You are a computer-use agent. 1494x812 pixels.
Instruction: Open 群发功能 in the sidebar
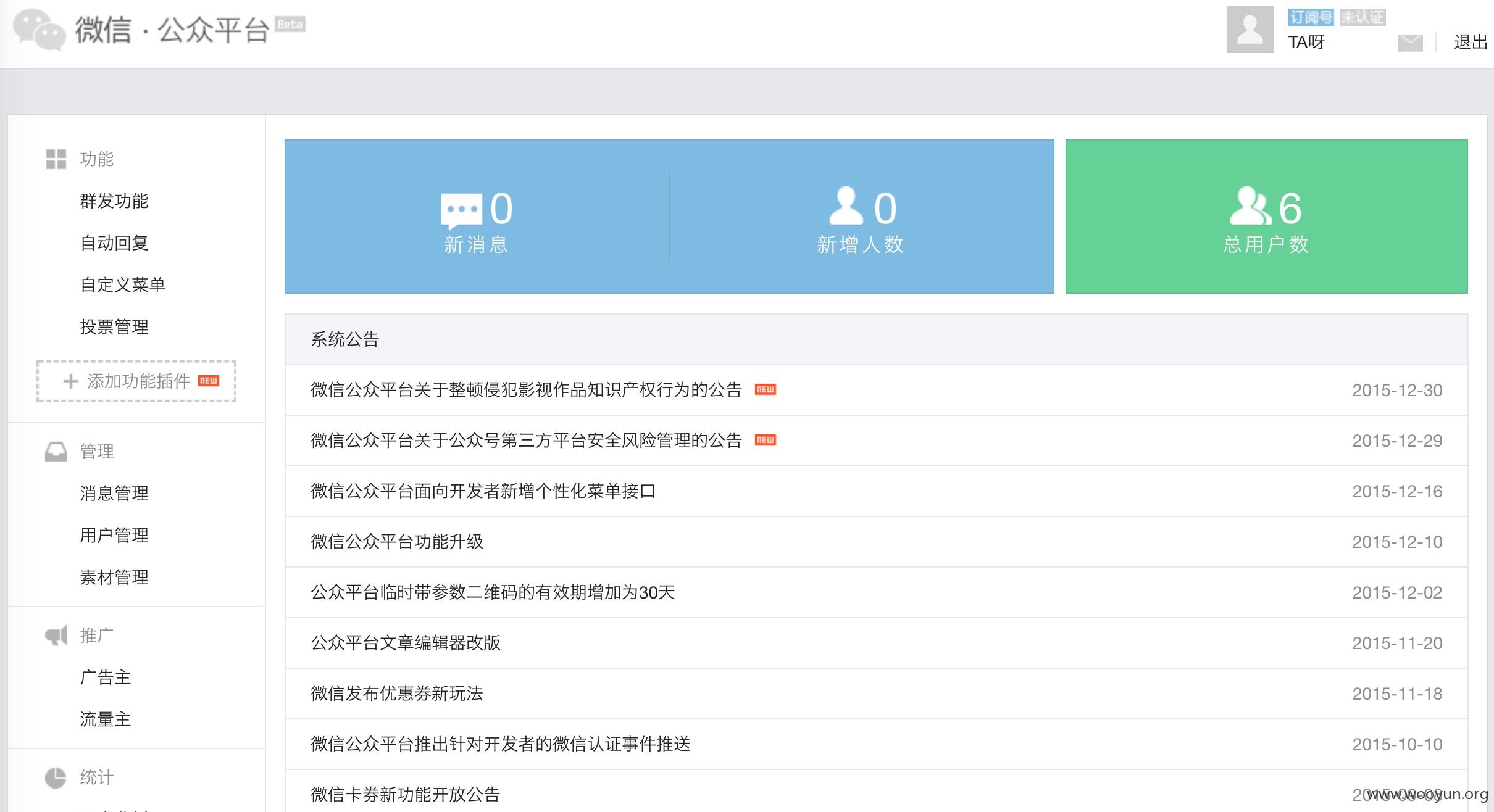(x=114, y=201)
